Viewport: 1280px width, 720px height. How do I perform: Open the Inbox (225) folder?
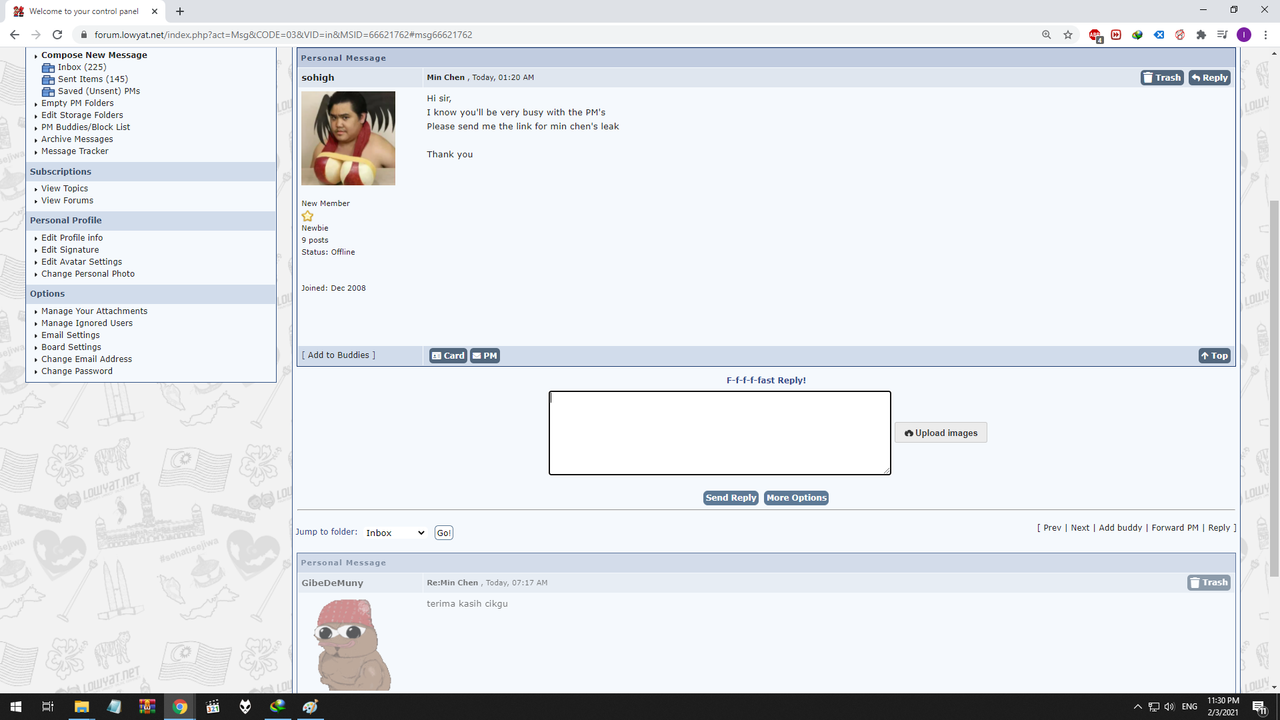[x=81, y=67]
